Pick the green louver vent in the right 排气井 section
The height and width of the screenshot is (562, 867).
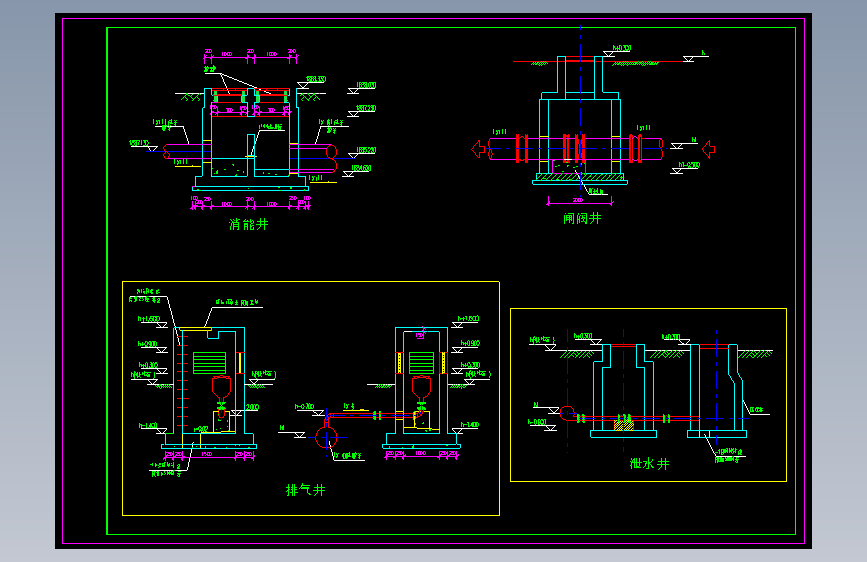point(421,363)
